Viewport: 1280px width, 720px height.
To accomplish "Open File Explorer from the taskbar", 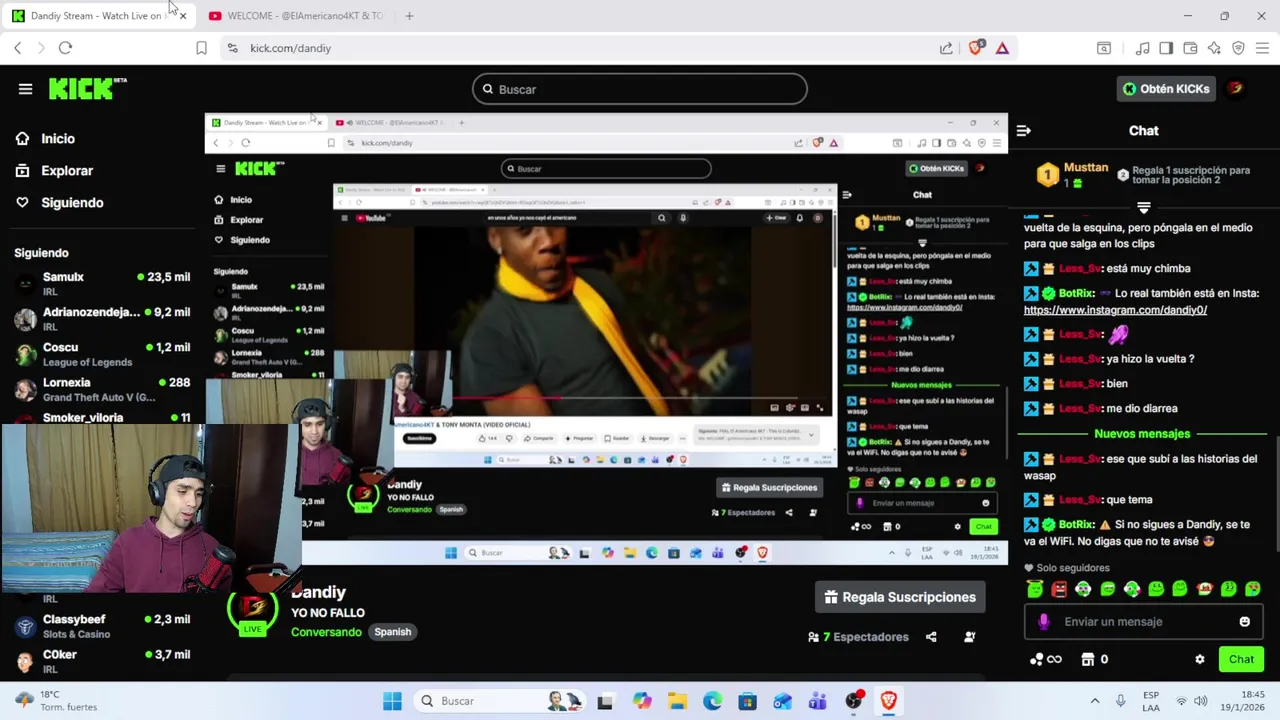I will pos(677,701).
